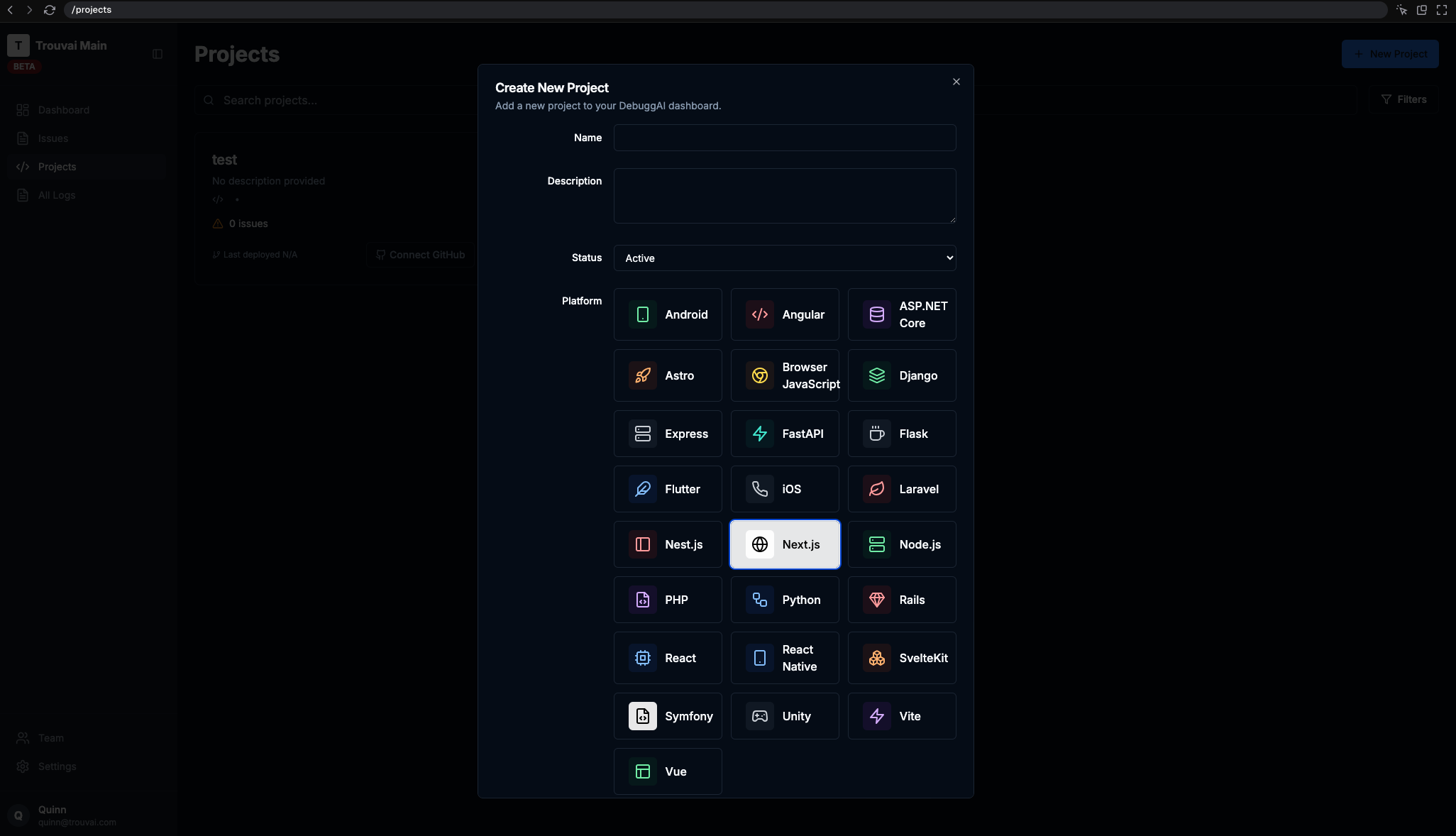
Task: Open the Filters button
Action: (x=1403, y=99)
